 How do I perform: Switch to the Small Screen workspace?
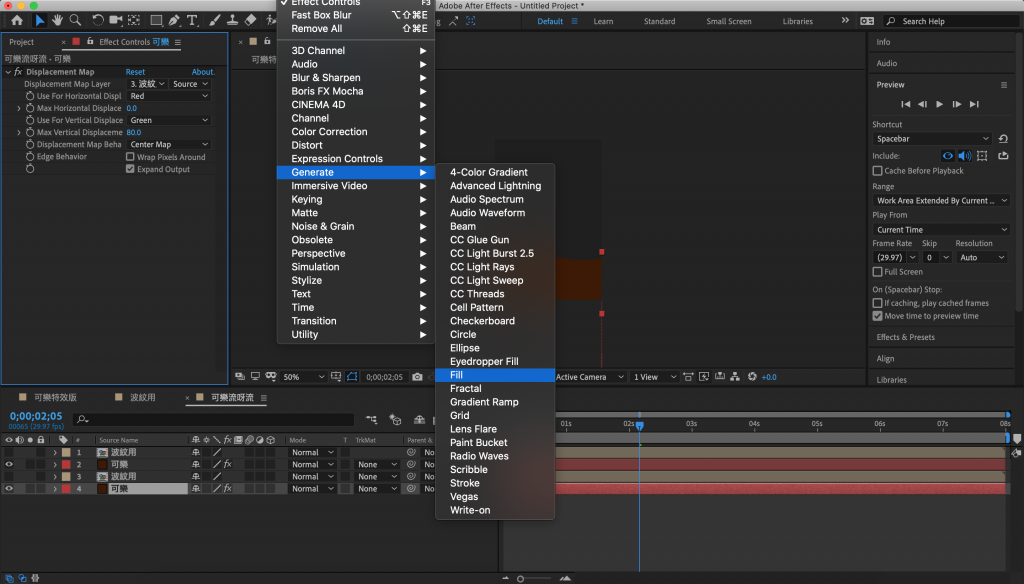click(728, 21)
